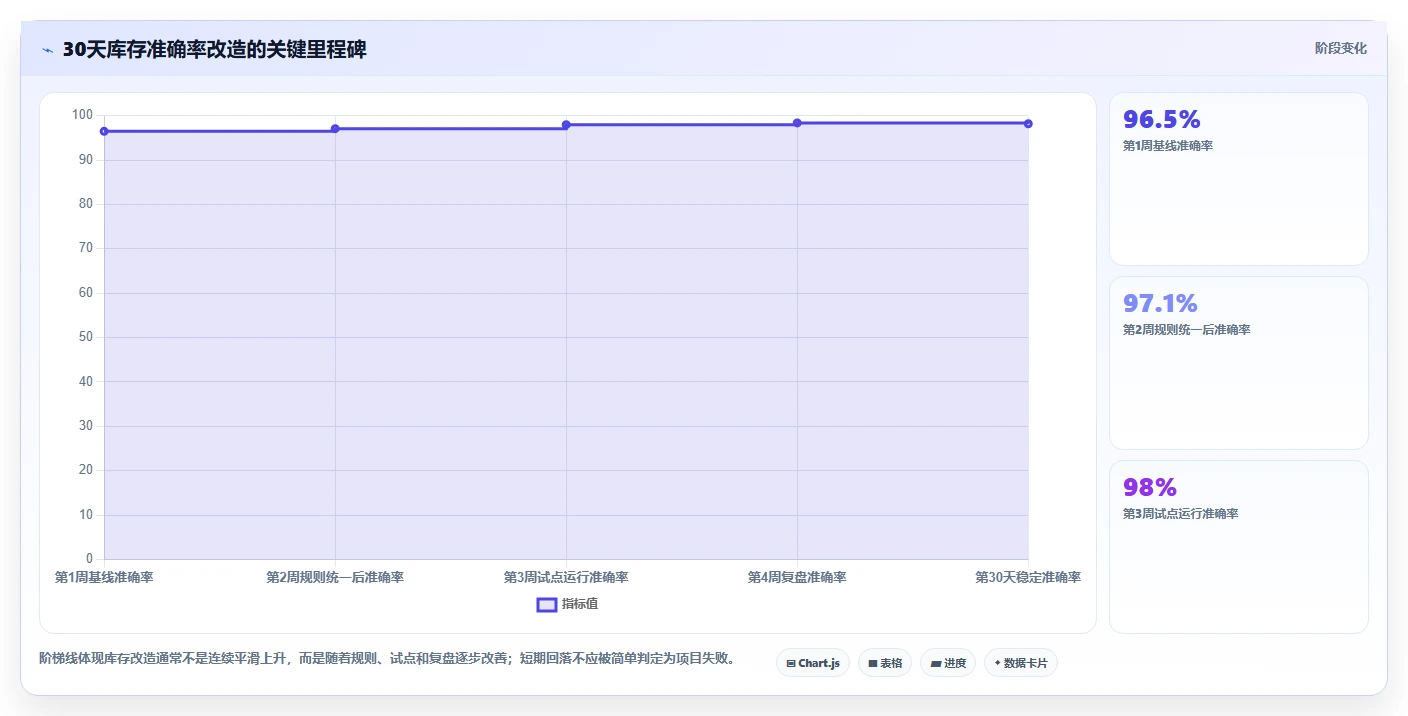Click x-axis label 第1周基线准确率
1408x716 pixels.
click(104, 577)
